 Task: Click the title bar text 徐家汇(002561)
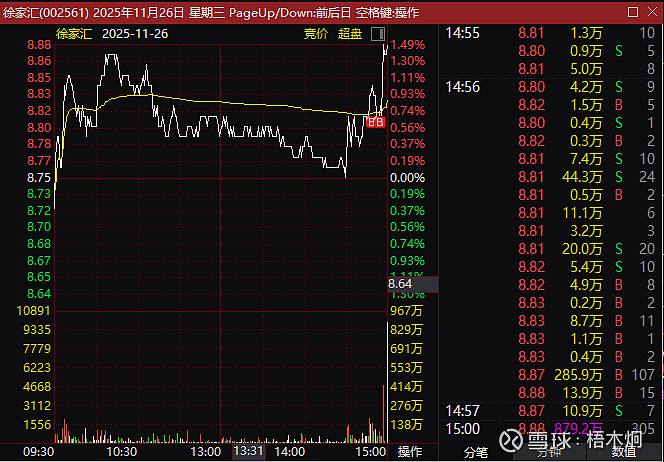pos(46,13)
